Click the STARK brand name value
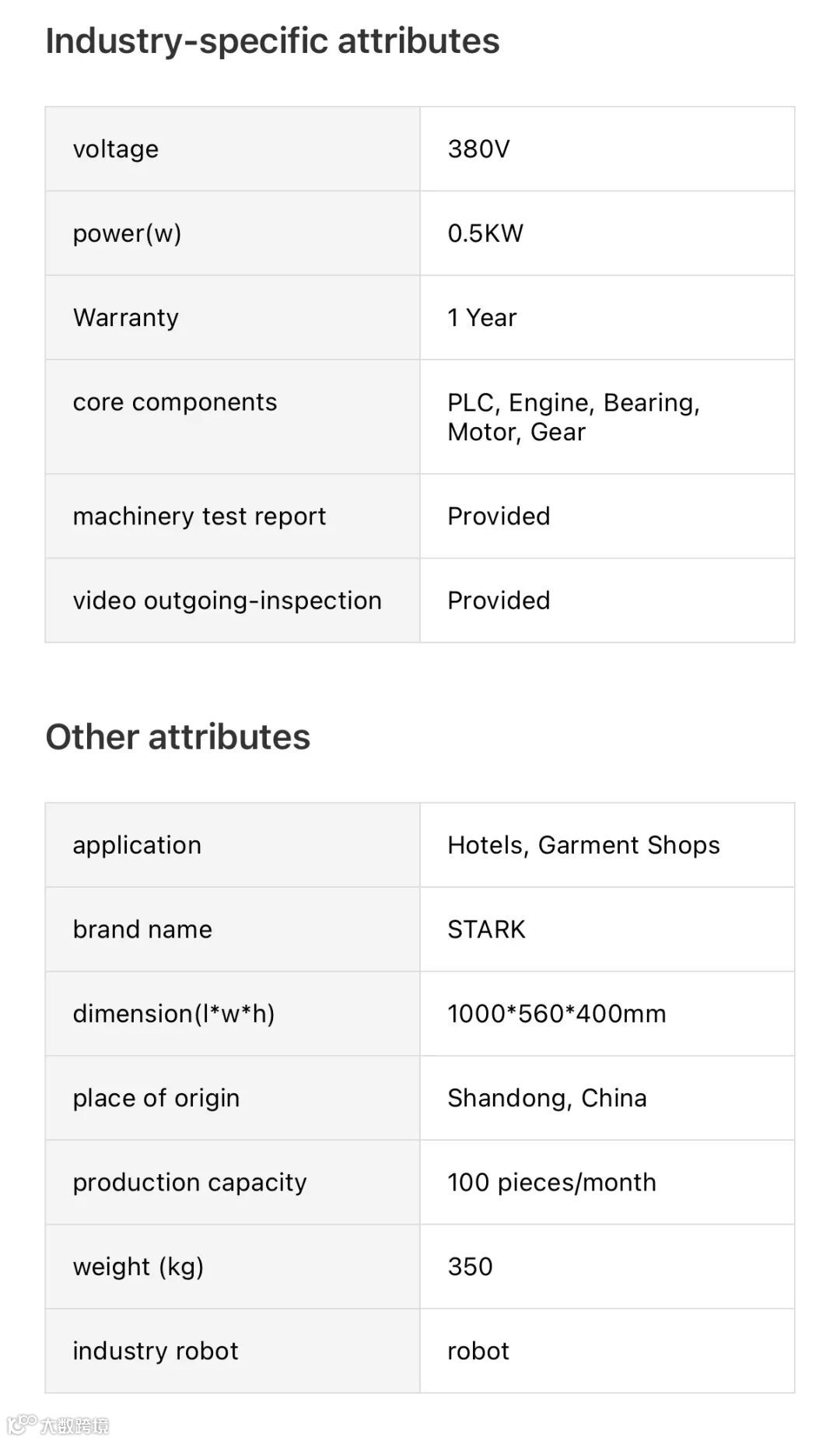This screenshot has height=1441, width=840. pos(487,929)
